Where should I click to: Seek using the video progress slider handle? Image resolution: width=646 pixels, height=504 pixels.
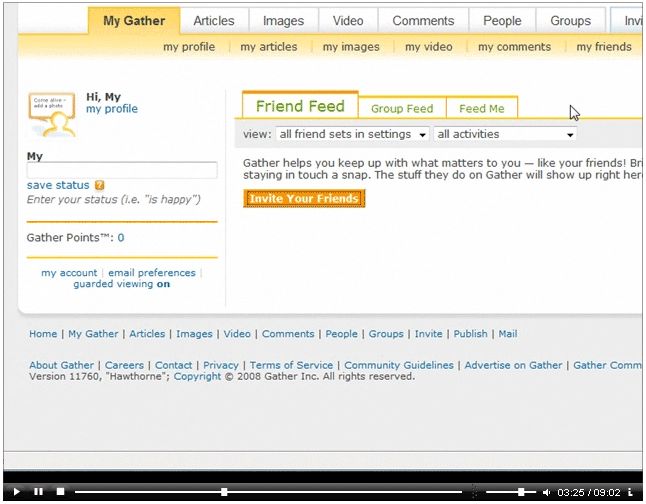(x=224, y=492)
